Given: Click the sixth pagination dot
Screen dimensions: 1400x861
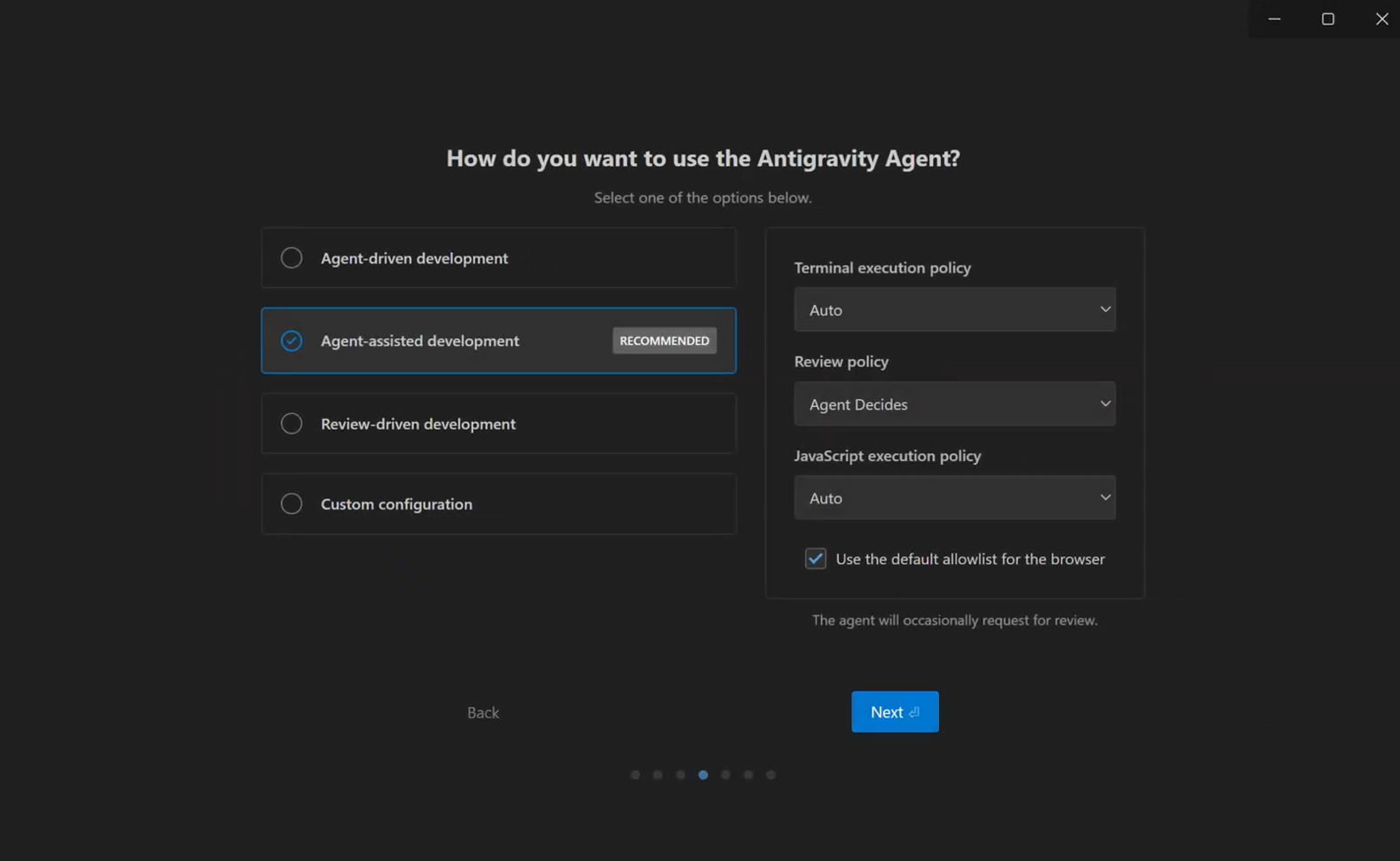Looking at the screenshot, I should 748,775.
